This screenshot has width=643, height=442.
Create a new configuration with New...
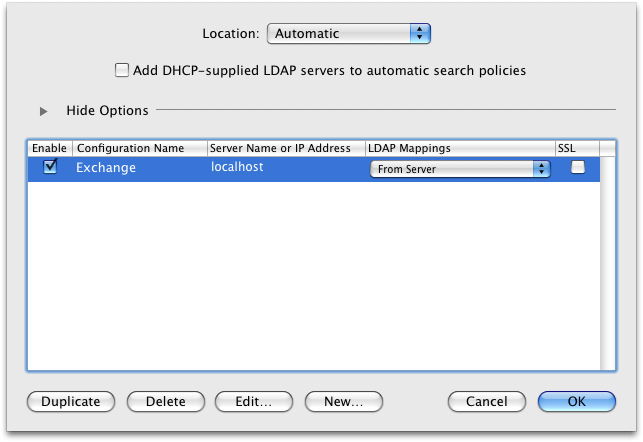343,401
